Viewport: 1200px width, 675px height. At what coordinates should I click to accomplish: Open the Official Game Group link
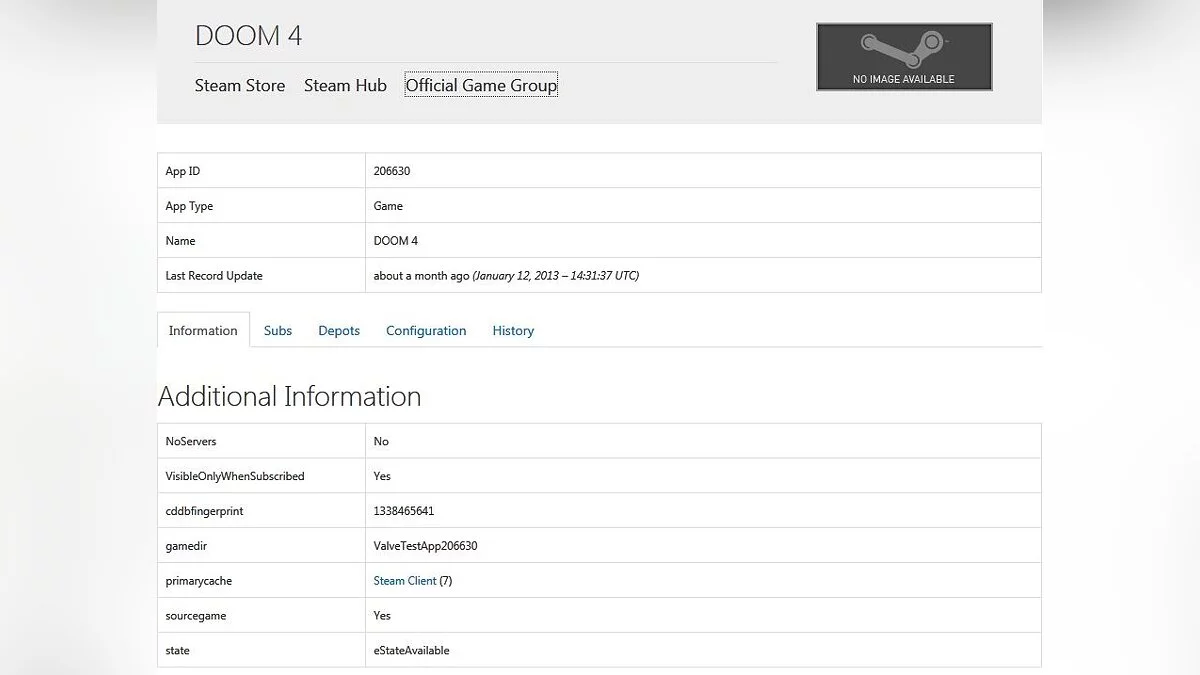pos(481,86)
